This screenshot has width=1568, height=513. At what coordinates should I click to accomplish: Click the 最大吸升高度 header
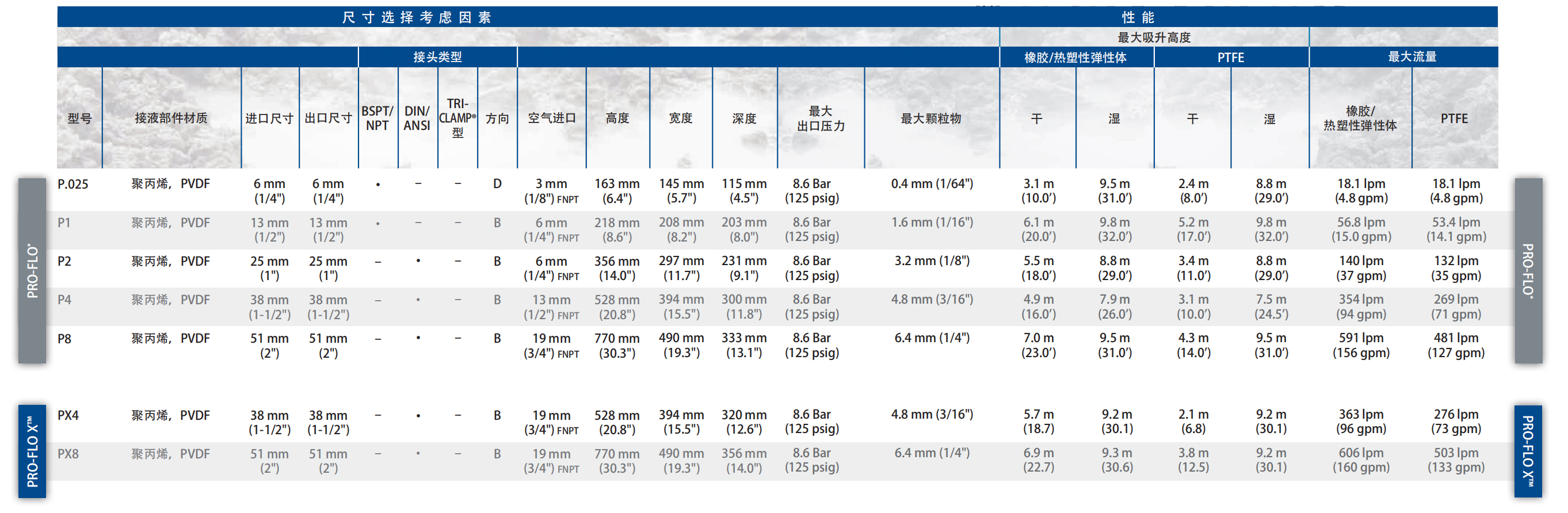[1154, 37]
